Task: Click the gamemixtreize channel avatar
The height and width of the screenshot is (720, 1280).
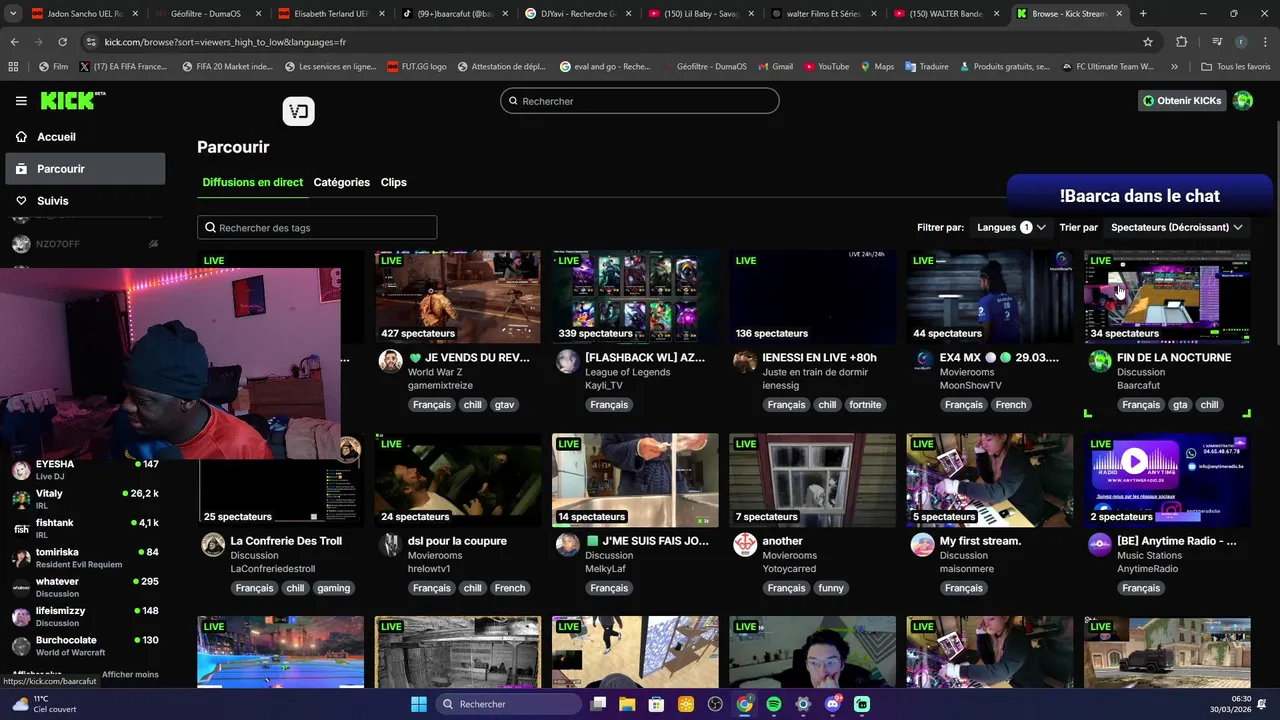Action: (390, 361)
